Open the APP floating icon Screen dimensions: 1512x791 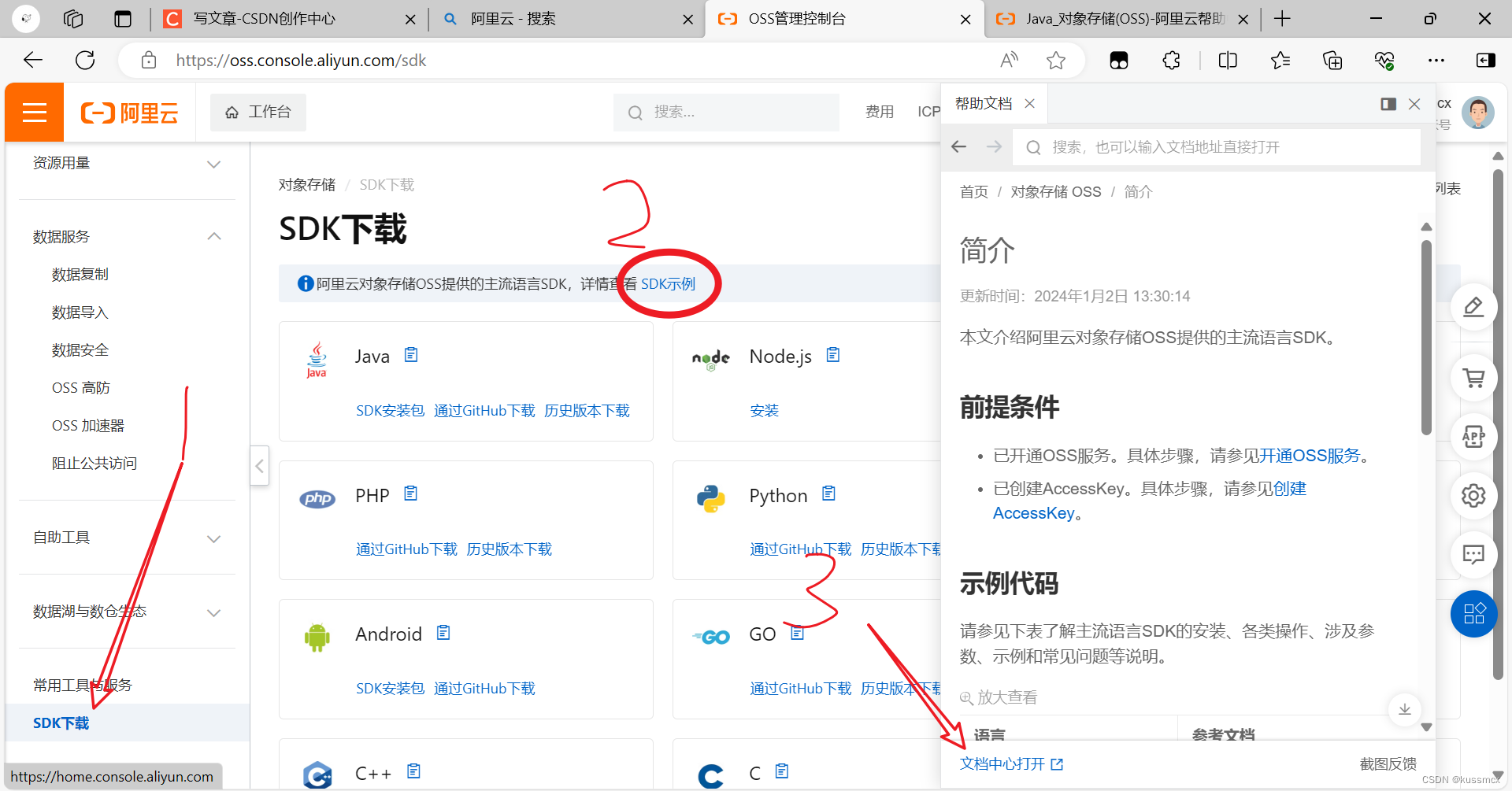pos(1473,437)
